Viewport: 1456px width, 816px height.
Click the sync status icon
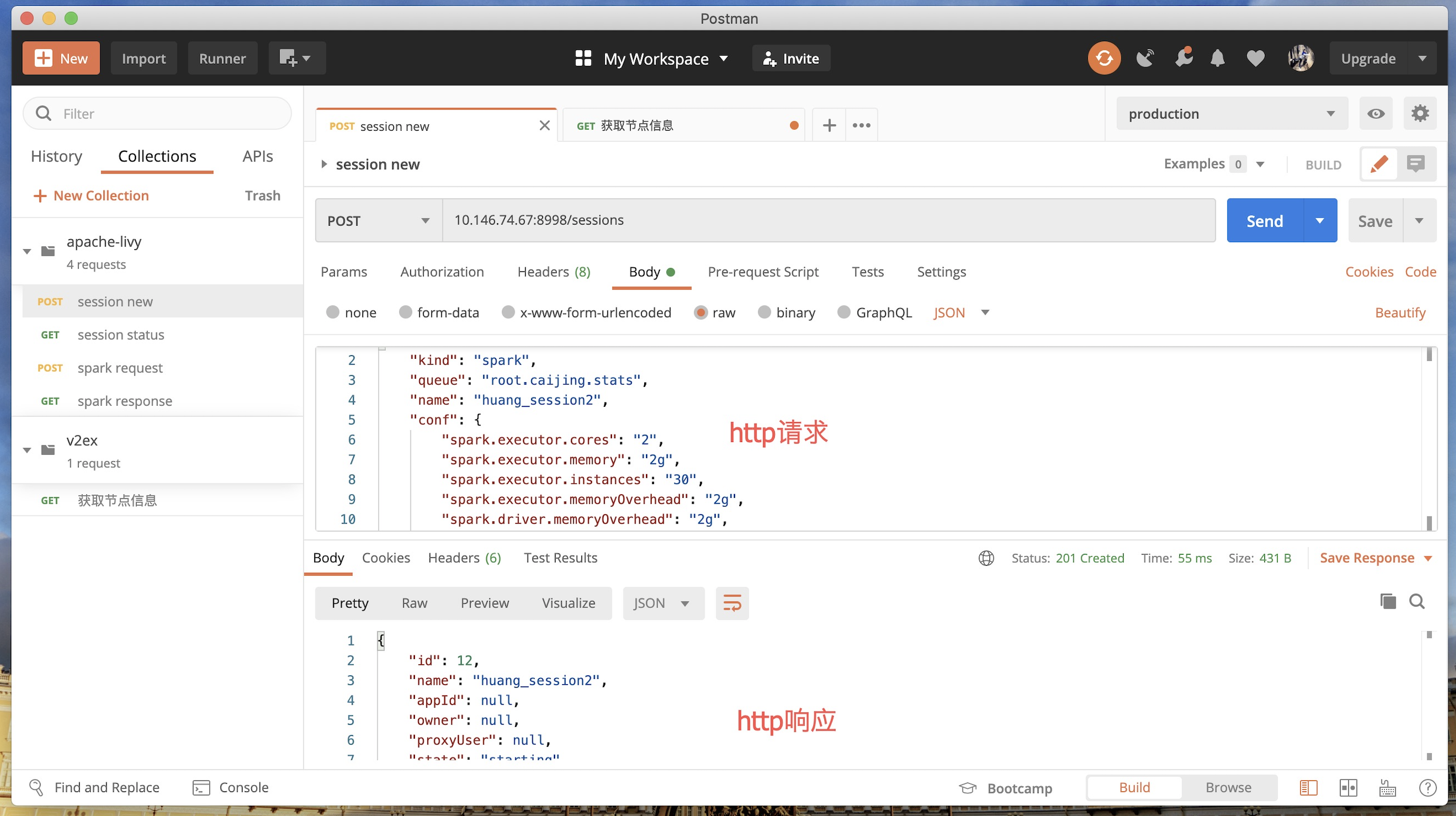tap(1104, 58)
